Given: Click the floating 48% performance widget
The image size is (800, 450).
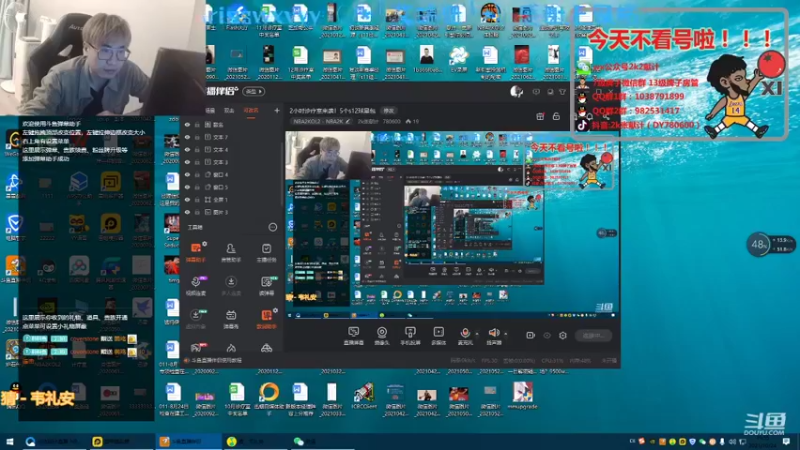Looking at the screenshot, I should (770, 244).
